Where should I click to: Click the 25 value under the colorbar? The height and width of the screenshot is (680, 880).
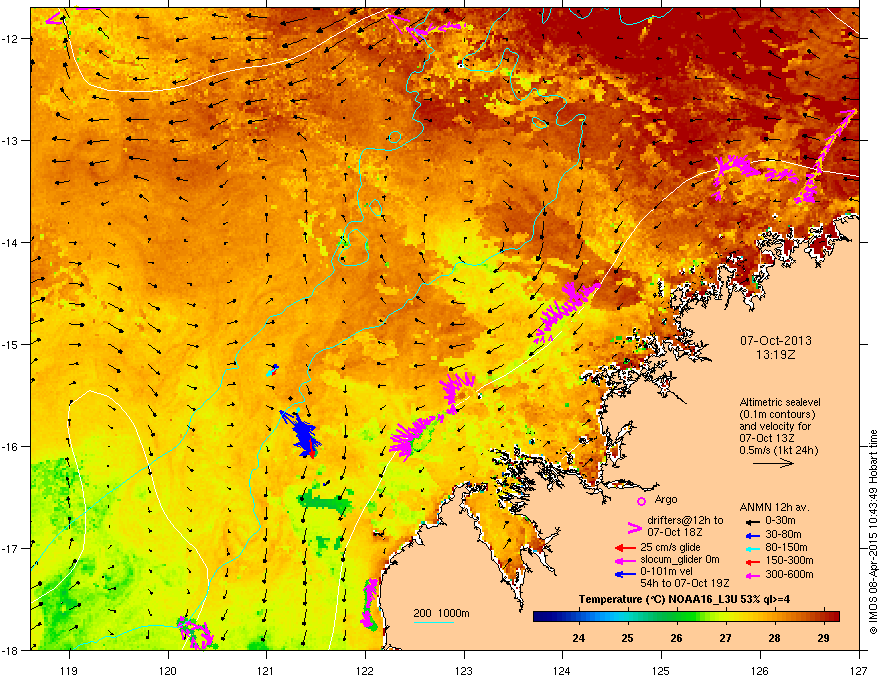point(627,638)
